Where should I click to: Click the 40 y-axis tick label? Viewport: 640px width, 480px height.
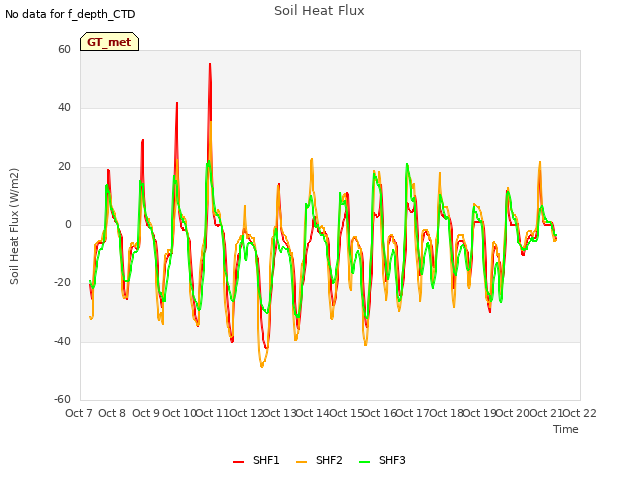tap(64, 108)
